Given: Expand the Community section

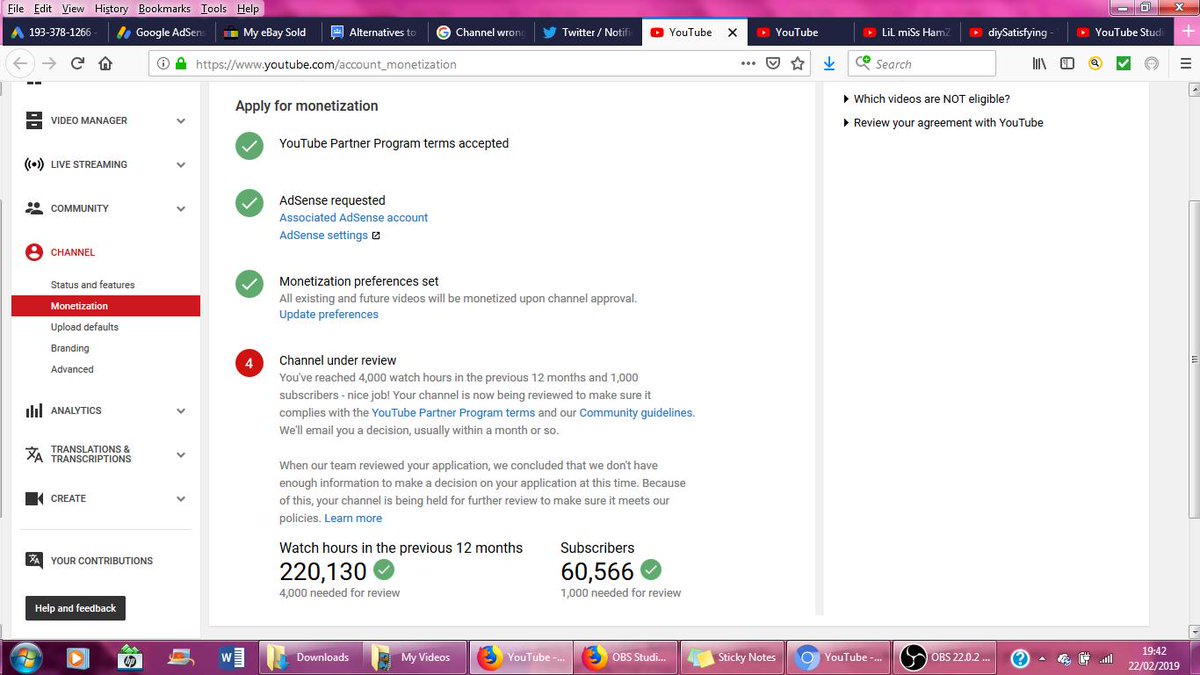Looking at the screenshot, I should pos(181,209).
